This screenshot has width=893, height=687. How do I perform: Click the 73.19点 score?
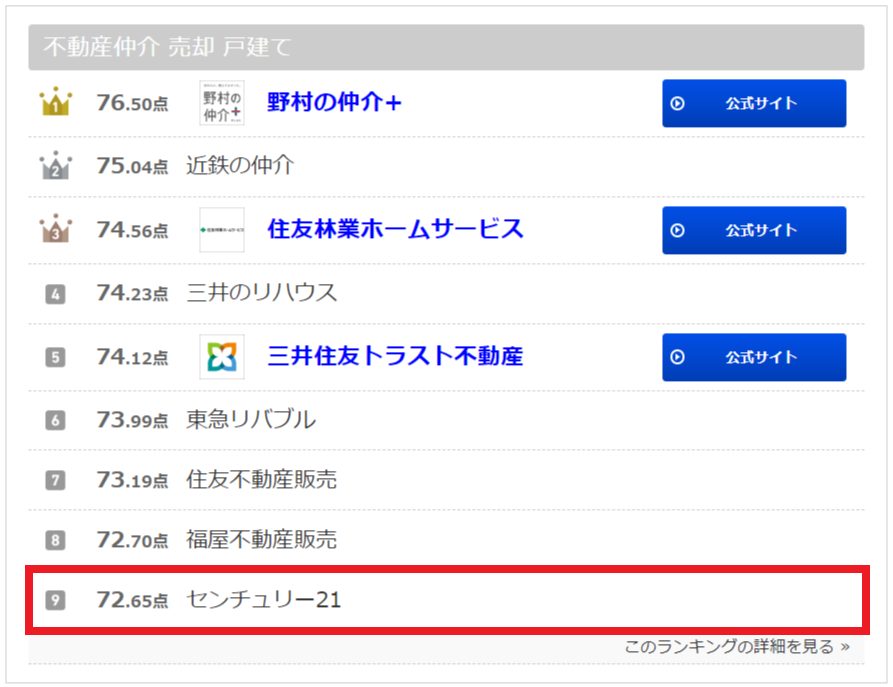[132, 480]
